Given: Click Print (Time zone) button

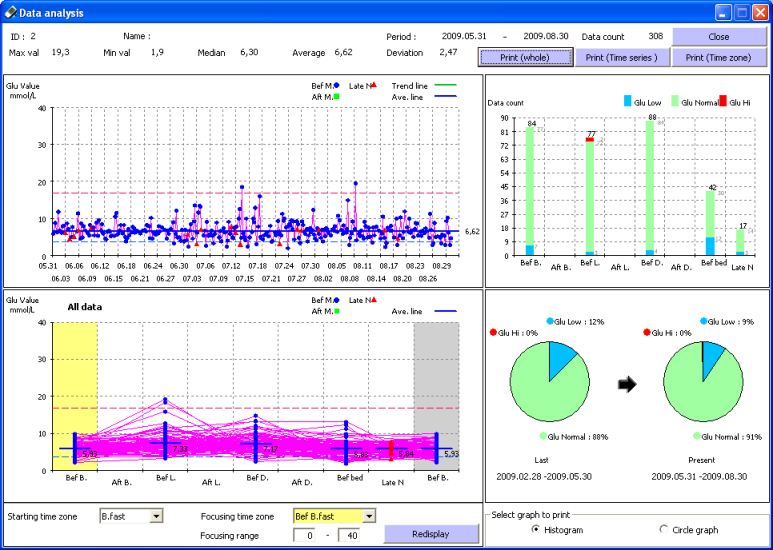Looking at the screenshot, I should pyautogui.click(x=719, y=57).
